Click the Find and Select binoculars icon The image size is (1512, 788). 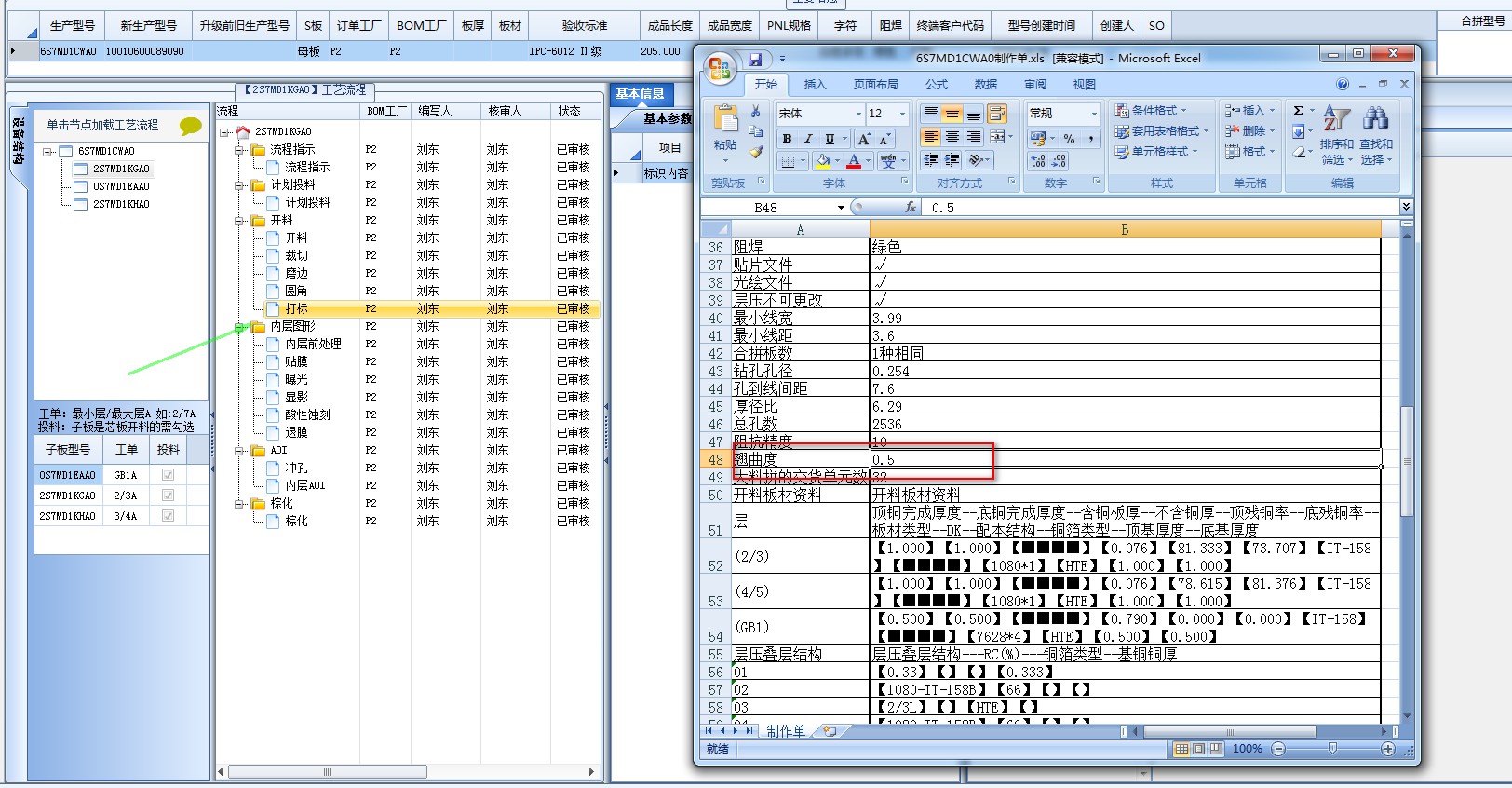click(1375, 118)
